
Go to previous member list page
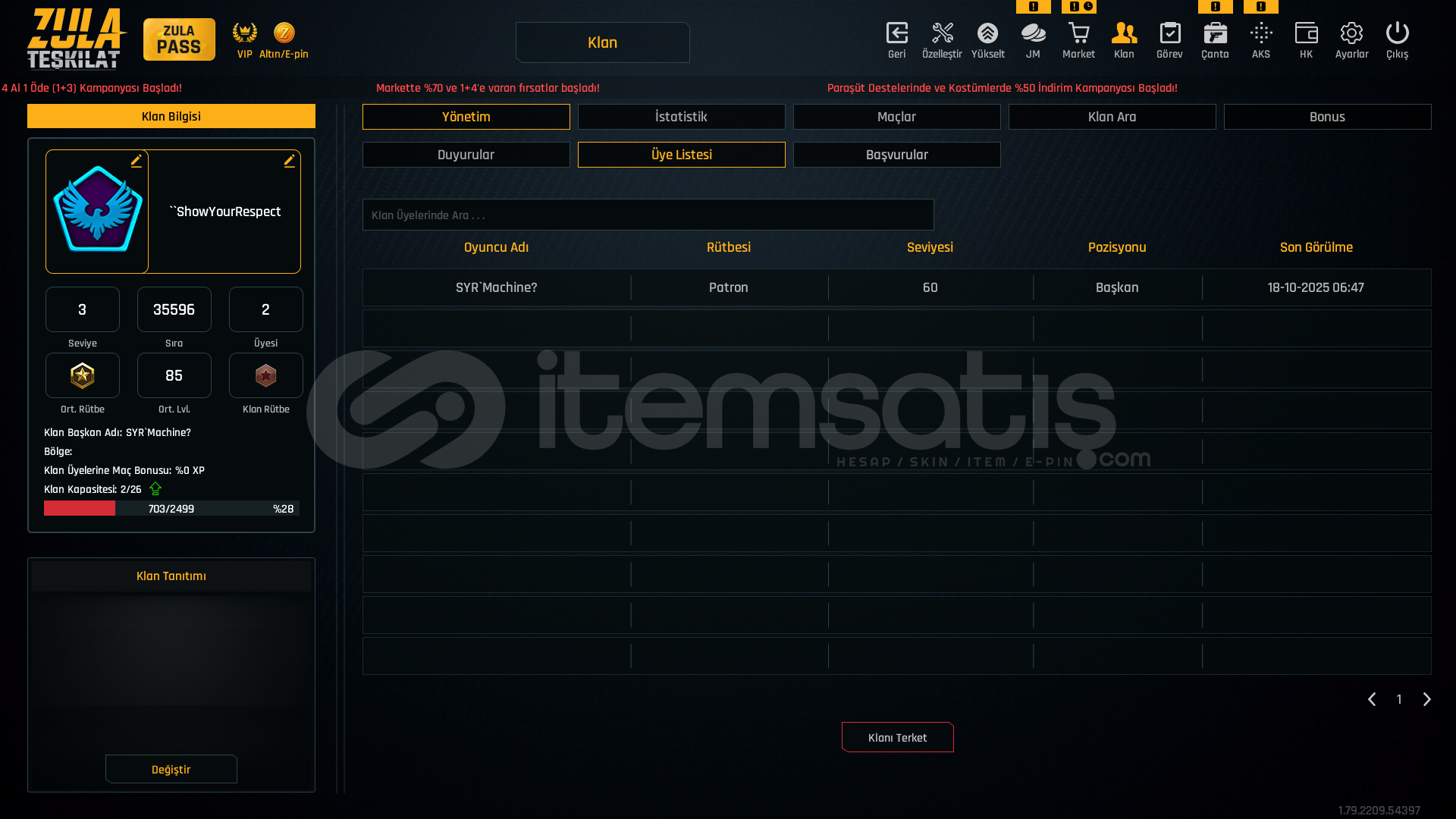1371,699
